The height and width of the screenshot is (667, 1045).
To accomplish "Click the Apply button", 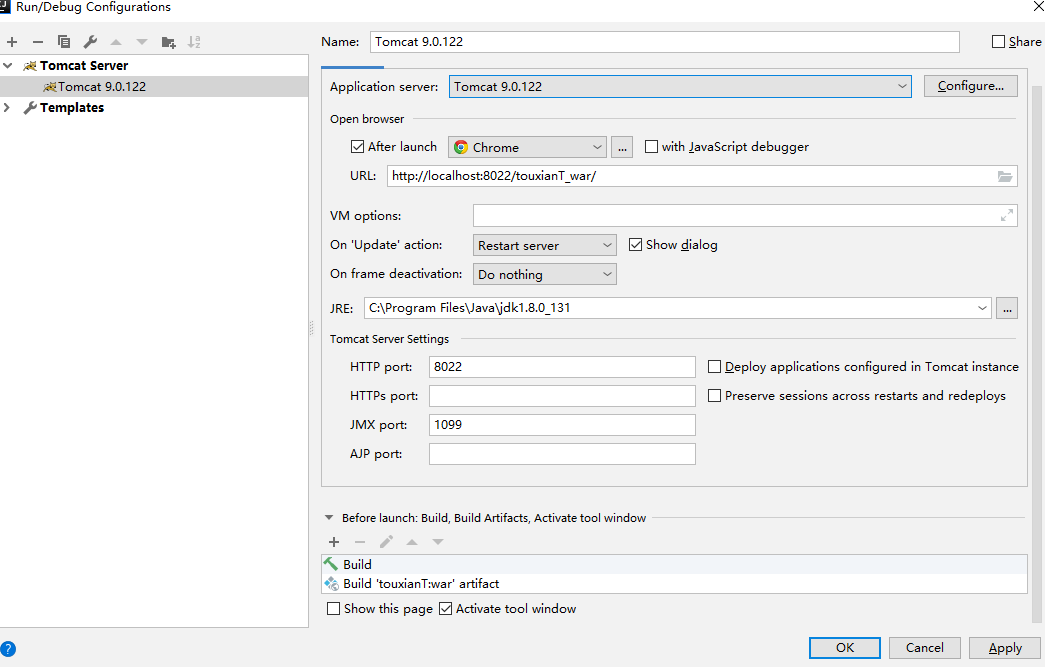I will 1005,648.
